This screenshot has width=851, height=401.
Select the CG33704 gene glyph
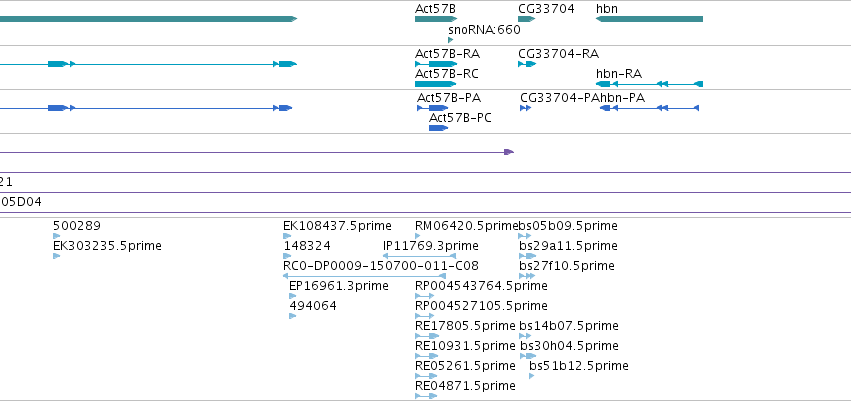pos(526,19)
